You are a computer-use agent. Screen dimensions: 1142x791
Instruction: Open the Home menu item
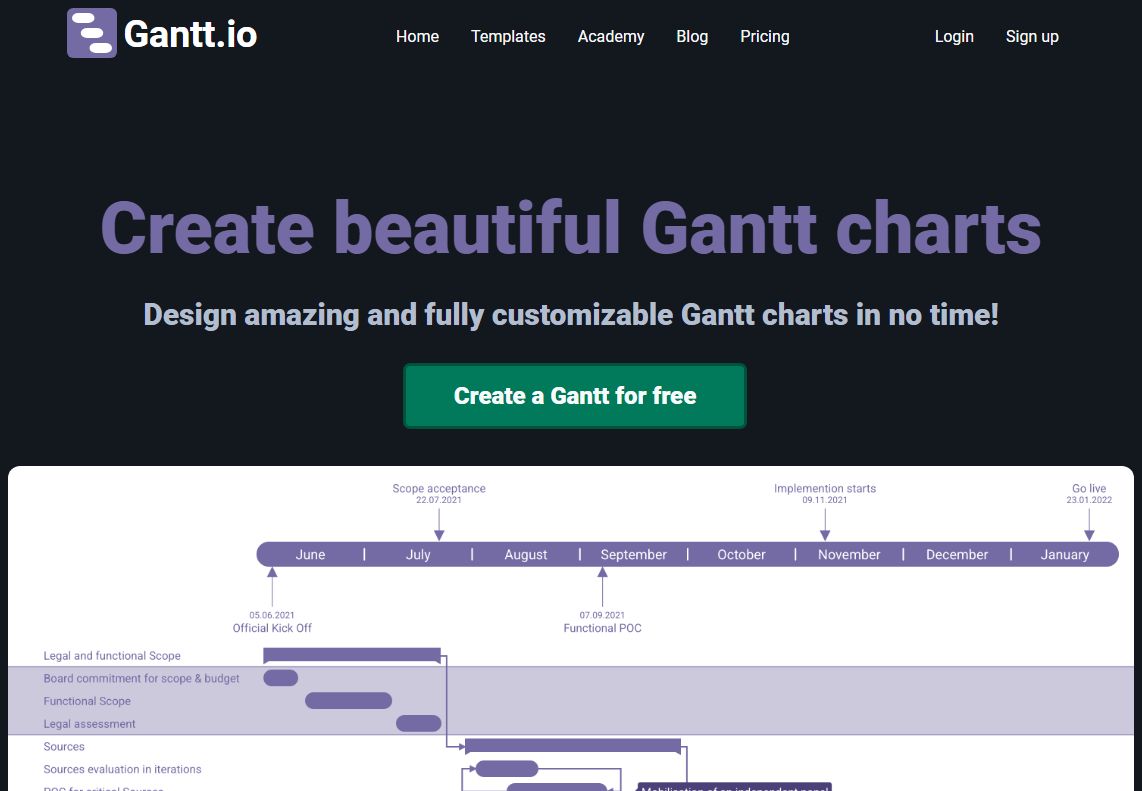pyautogui.click(x=417, y=36)
